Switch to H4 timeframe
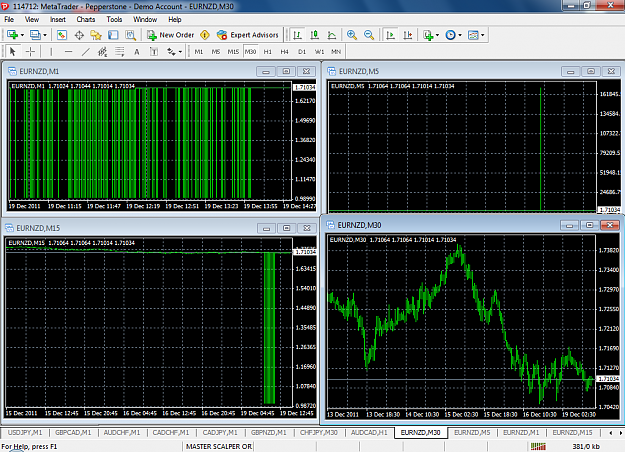The width and height of the screenshot is (625, 452). (x=284, y=51)
